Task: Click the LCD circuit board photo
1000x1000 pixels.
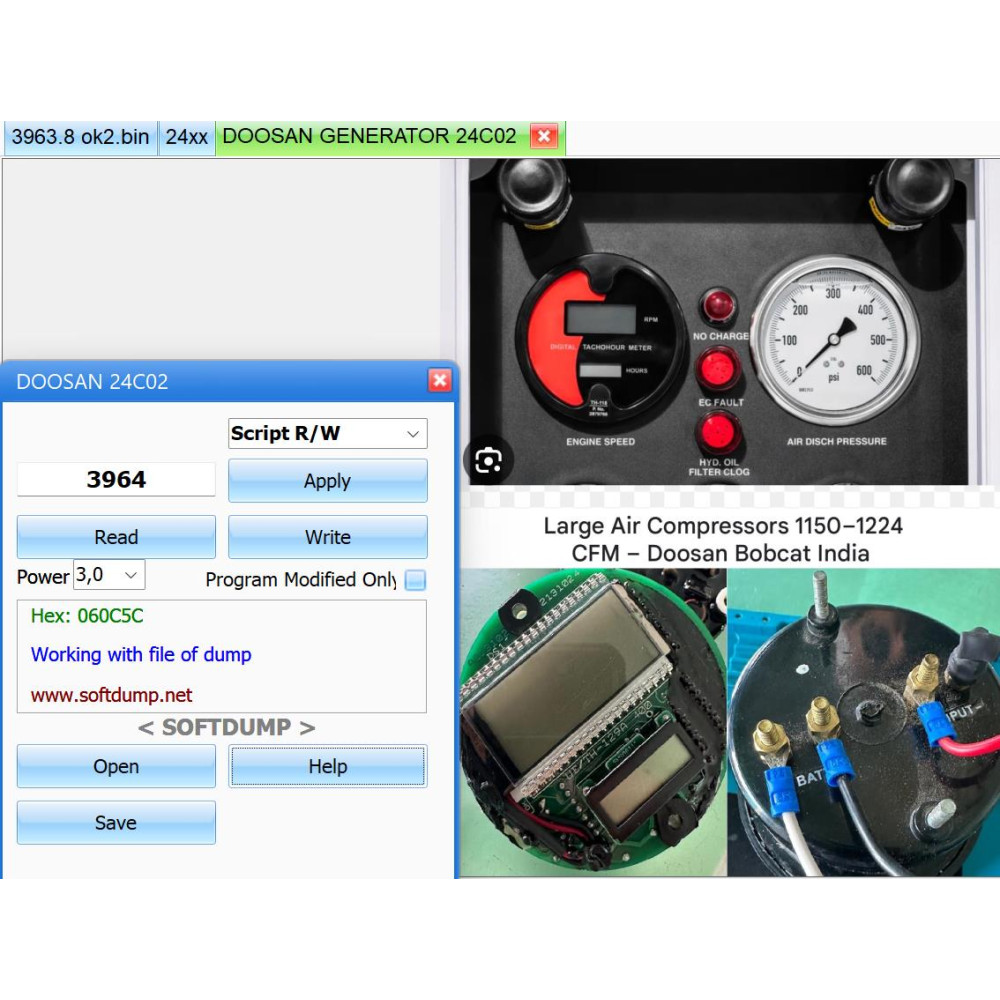Action: [594, 722]
